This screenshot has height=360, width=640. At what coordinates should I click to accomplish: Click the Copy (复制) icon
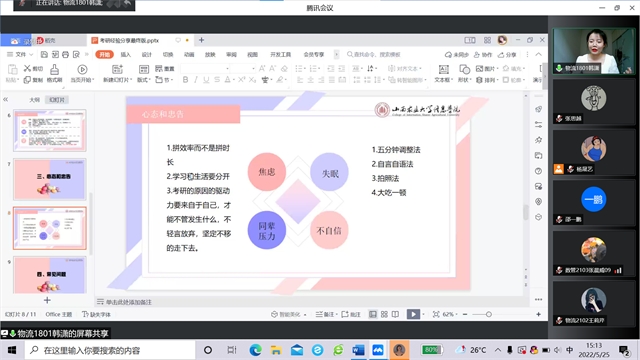(27, 80)
